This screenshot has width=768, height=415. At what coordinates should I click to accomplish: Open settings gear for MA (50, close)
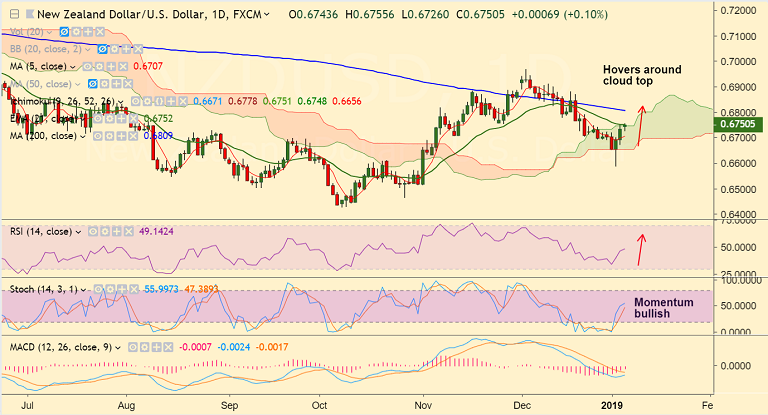point(104,84)
